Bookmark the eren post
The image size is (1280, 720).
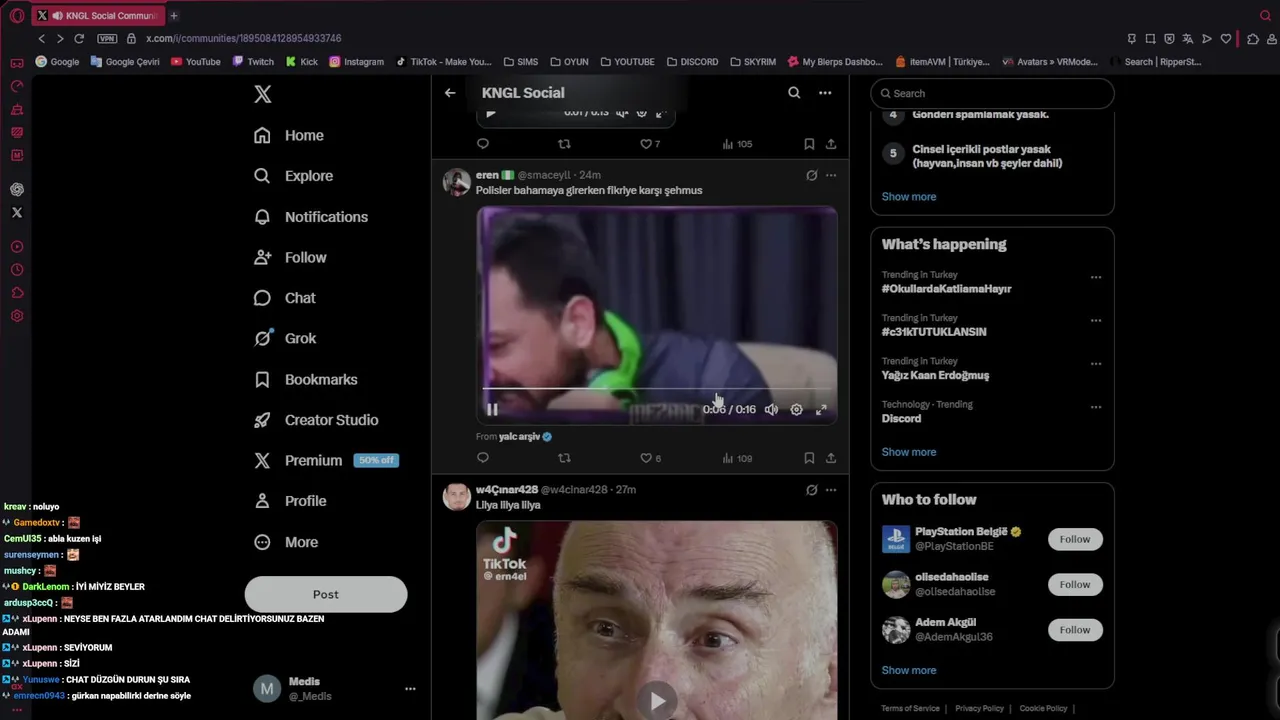coord(809,458)
